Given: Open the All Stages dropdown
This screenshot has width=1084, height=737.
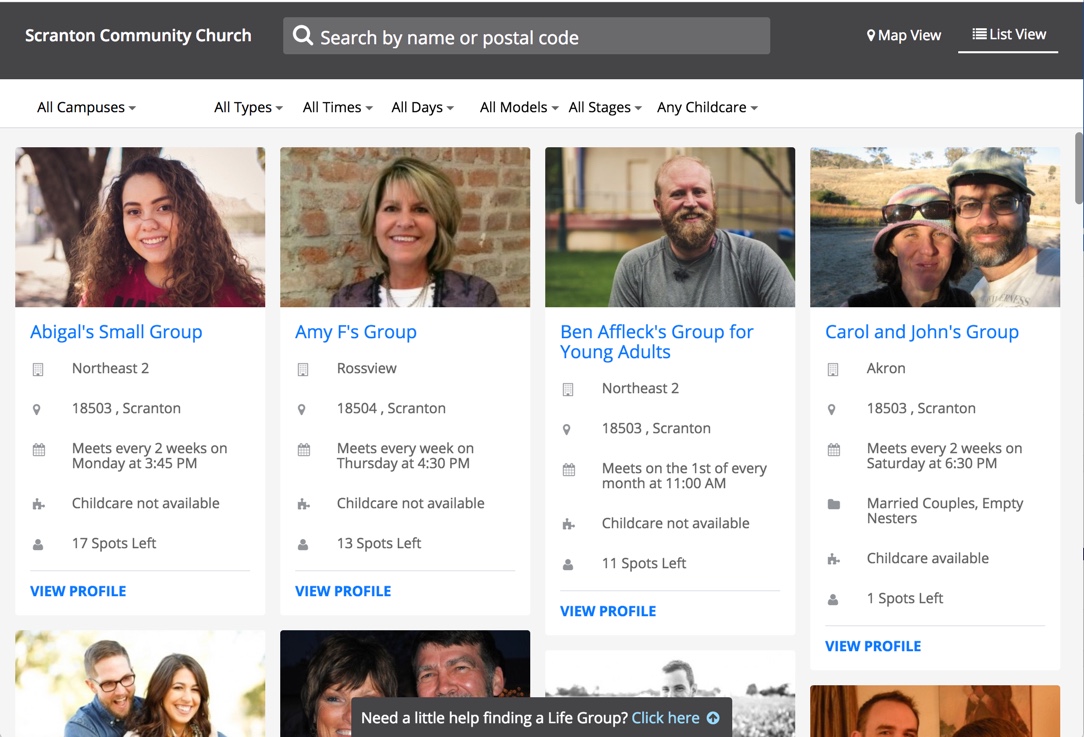Looking at the screenshot, I should 605,107.
